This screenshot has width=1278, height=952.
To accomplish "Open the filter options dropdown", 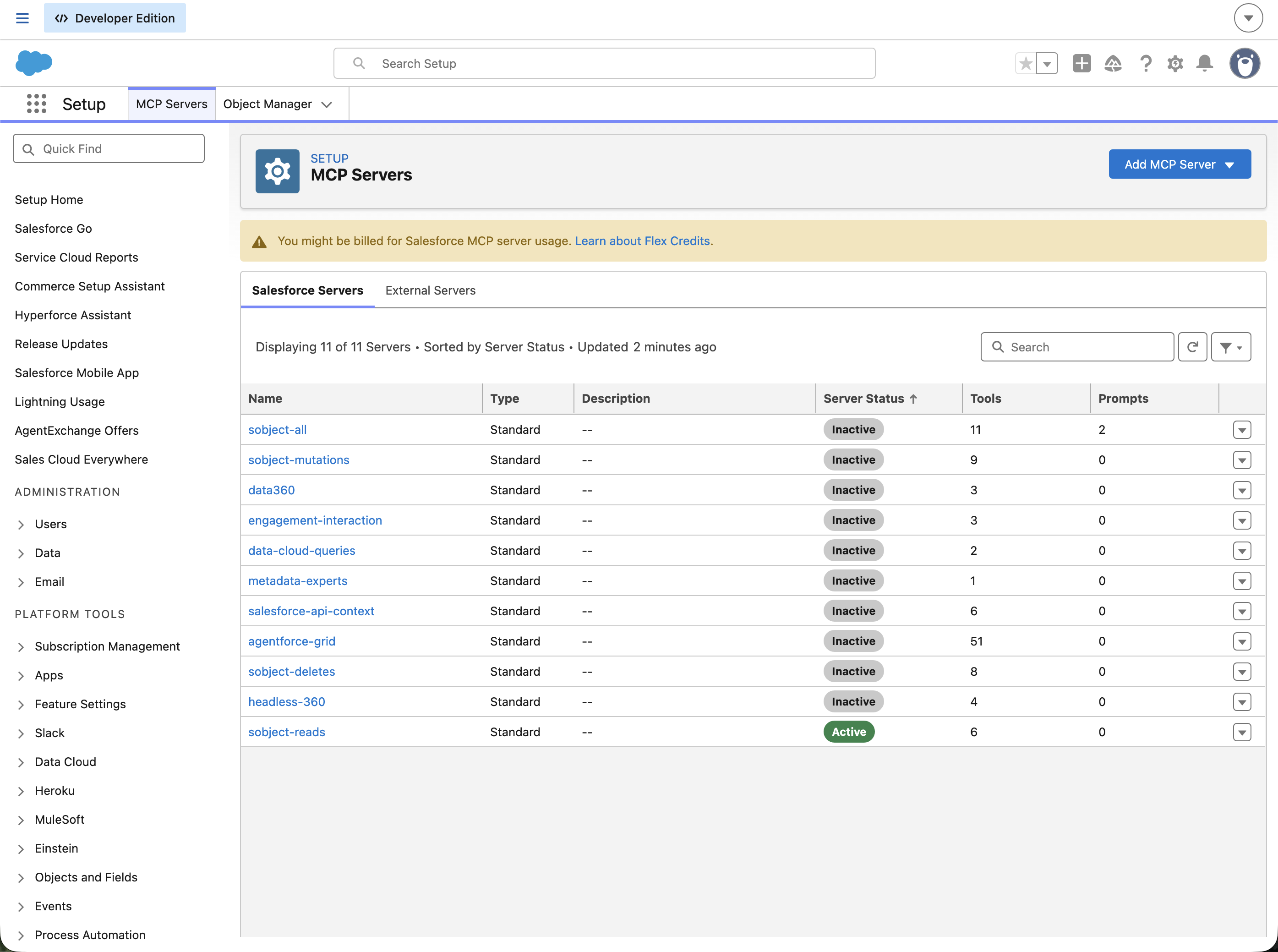I will pos(1231,347).
